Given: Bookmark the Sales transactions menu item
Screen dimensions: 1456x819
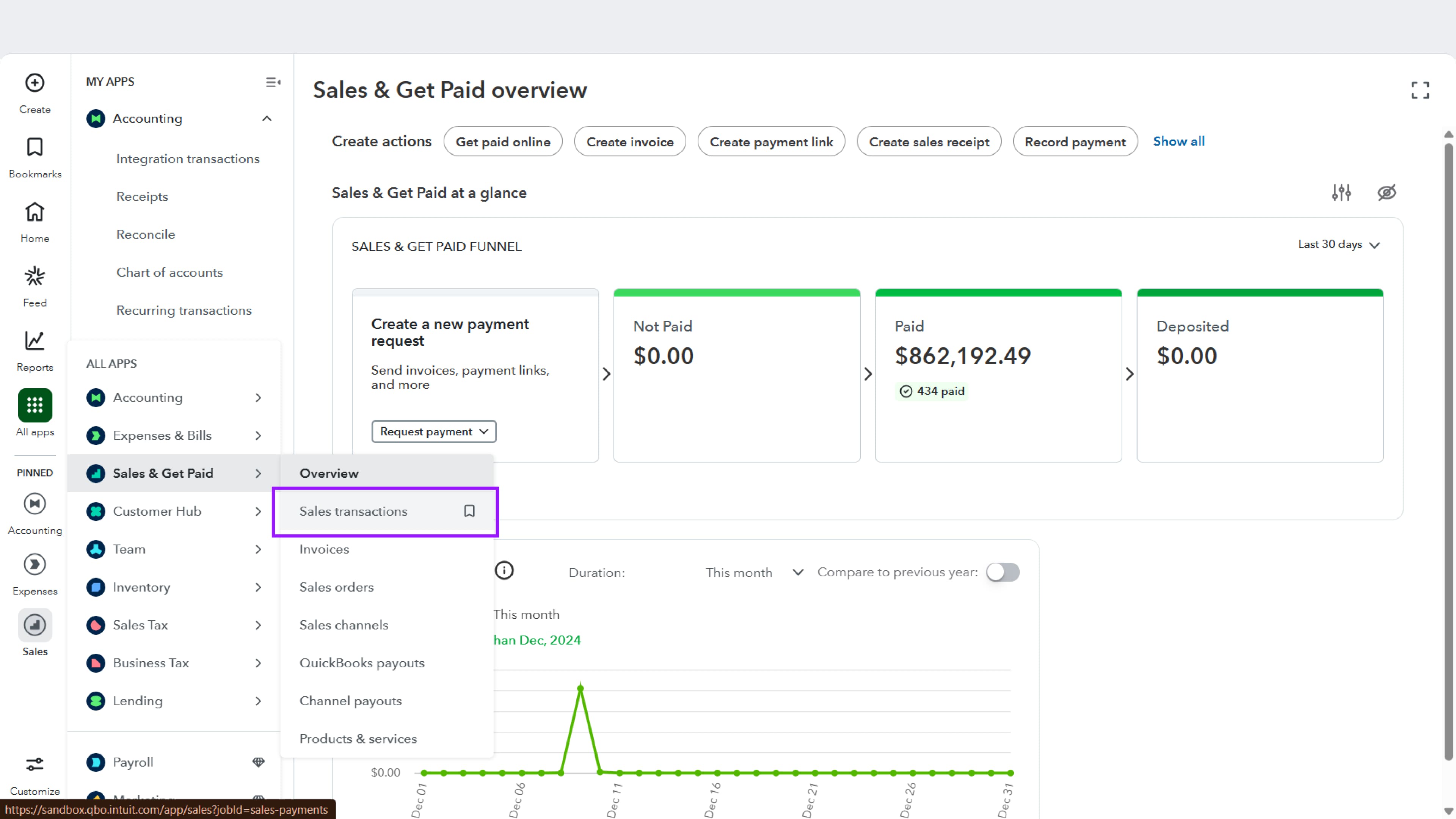Looking at the screenshot, I should 469,511.
